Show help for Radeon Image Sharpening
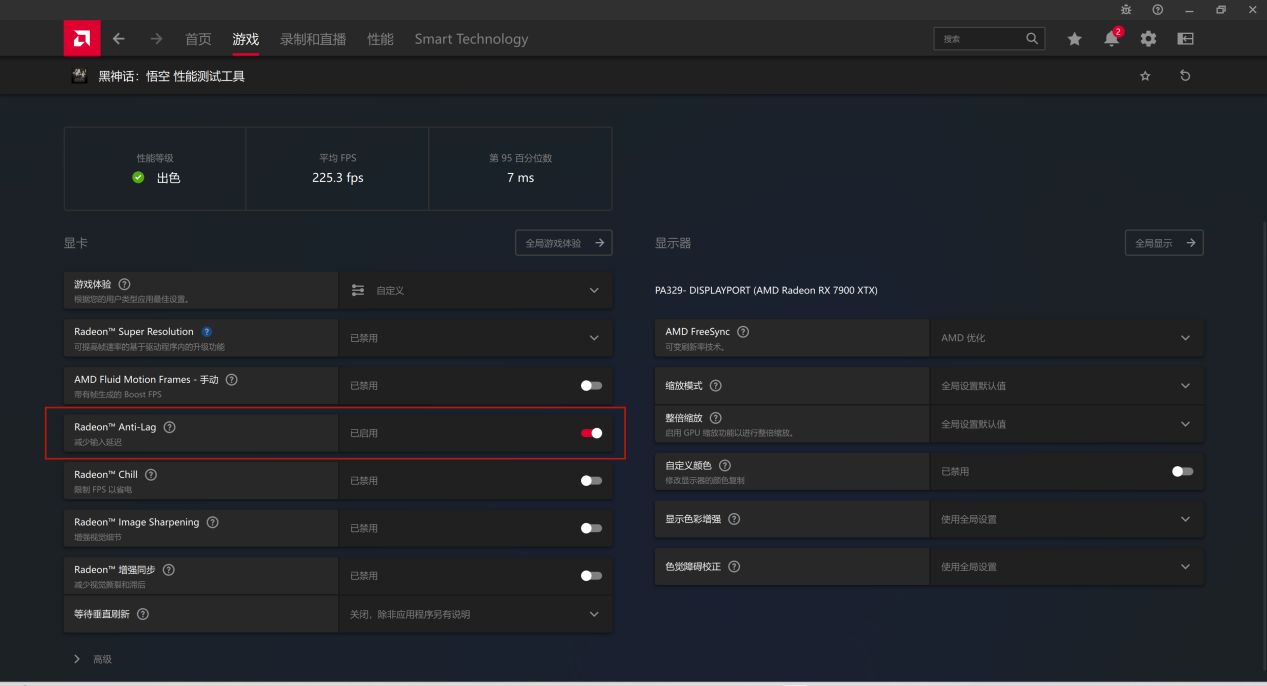Screen dimensions: 1267x686 [x=212, y=522]
